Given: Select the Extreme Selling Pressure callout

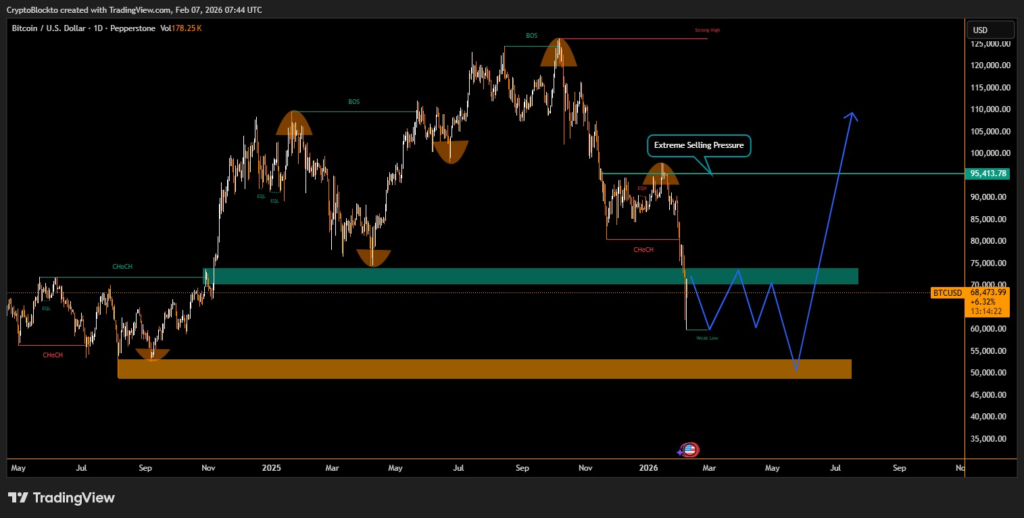Looking at the screenshot, I should 698,146.
